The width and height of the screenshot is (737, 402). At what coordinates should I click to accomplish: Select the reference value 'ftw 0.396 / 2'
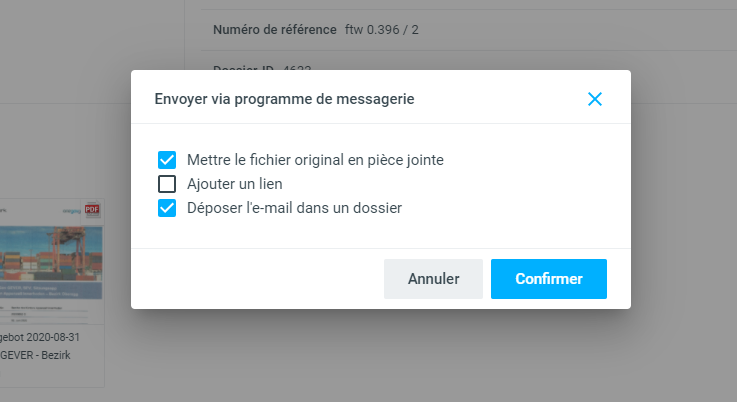[x=381, y=30]
